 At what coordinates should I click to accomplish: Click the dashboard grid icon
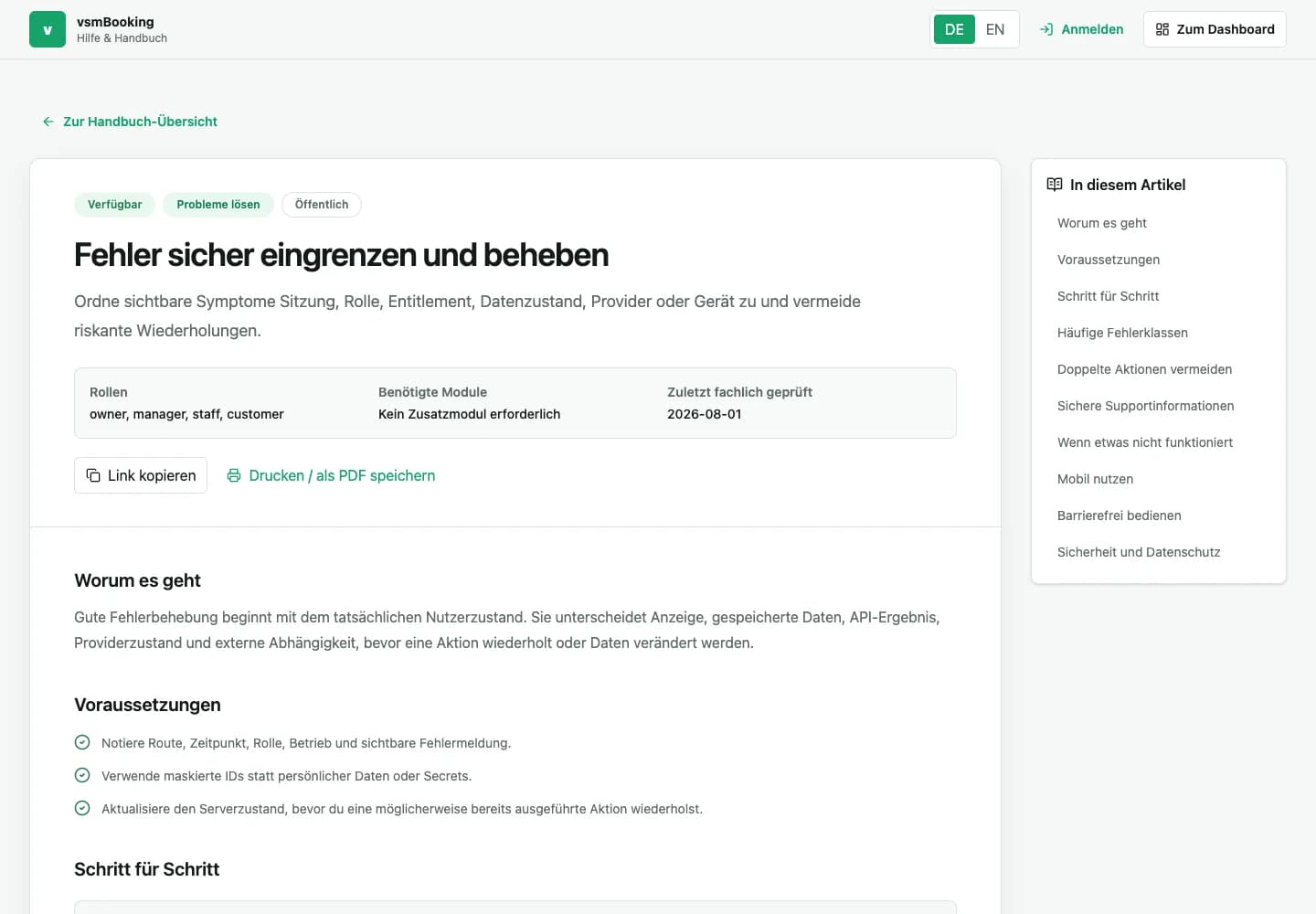[x=1162, y=29]
